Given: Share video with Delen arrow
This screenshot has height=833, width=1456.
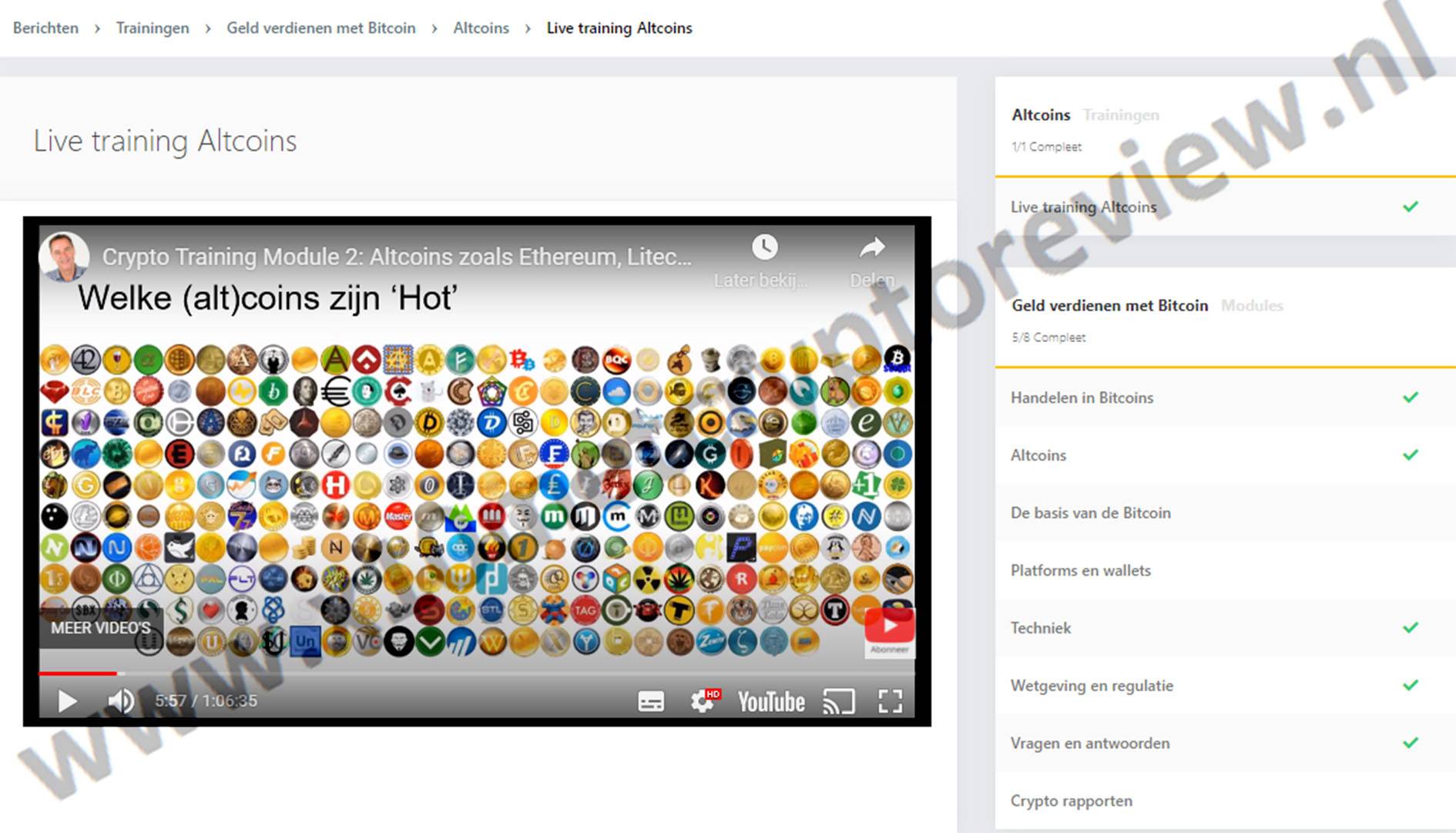Looking at the screenshot, I should pos(872,247).
